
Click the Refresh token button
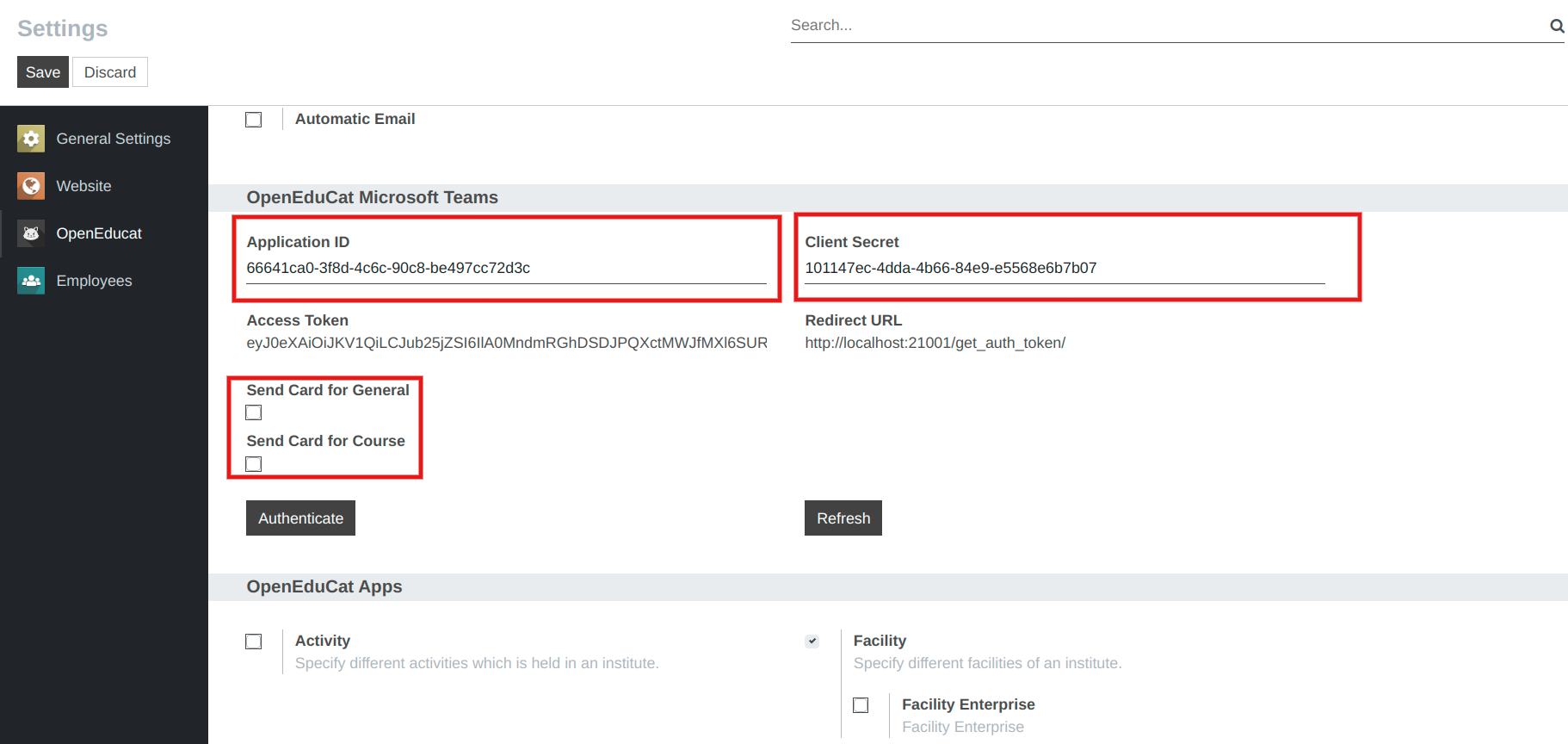[843, 518]
